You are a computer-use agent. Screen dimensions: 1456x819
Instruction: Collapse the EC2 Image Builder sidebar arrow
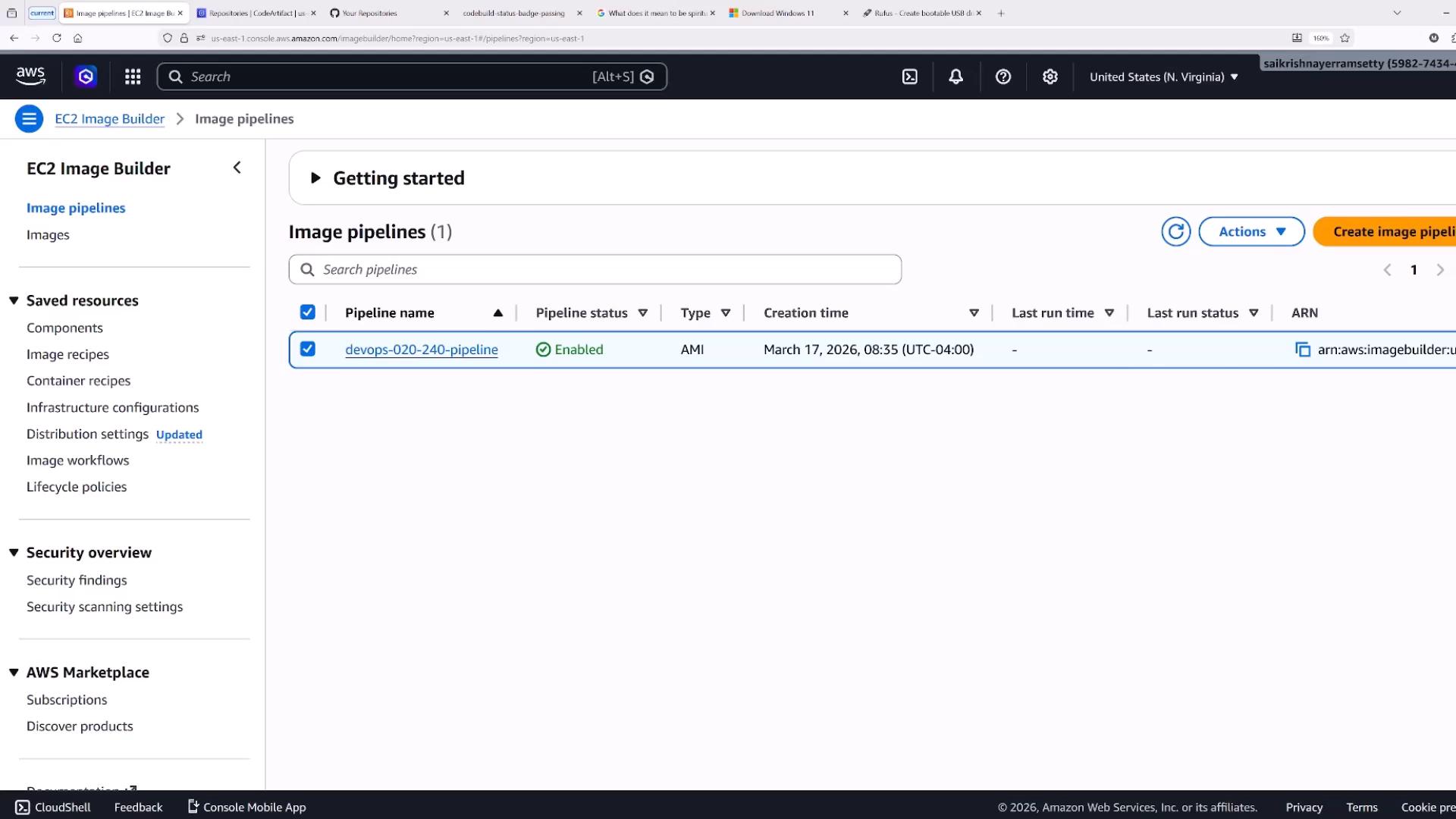[x=237, y=168]
